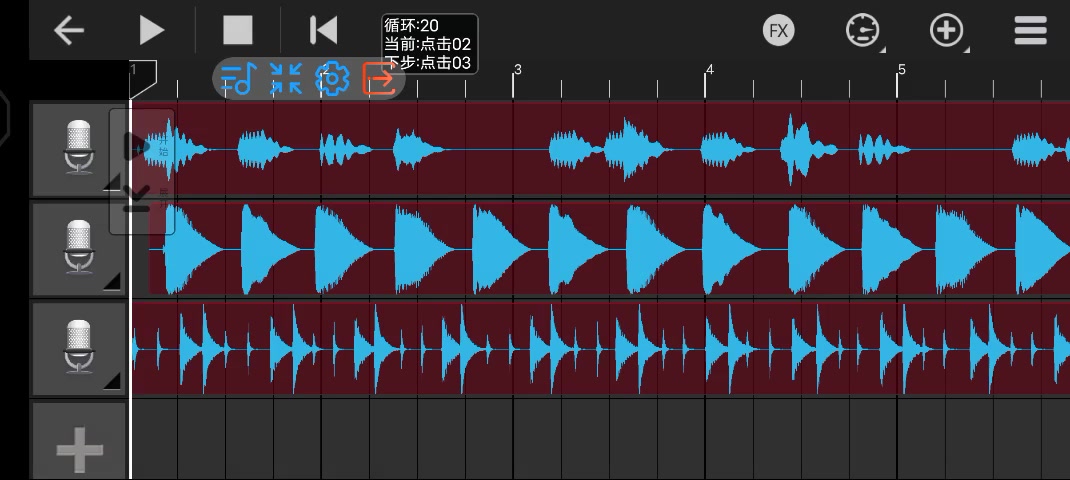Image resolution: width=1070 pixels, height=480 pixels.
Task: Stop playback with the square stop button
Action: [x=238, y=30]
